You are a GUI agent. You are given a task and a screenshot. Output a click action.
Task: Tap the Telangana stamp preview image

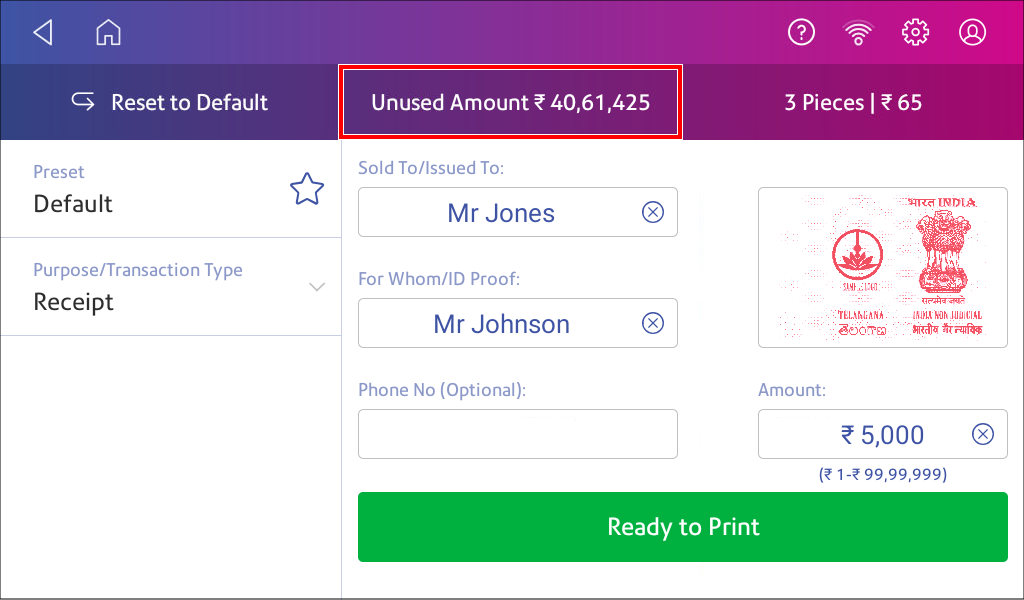coord(882,268)
